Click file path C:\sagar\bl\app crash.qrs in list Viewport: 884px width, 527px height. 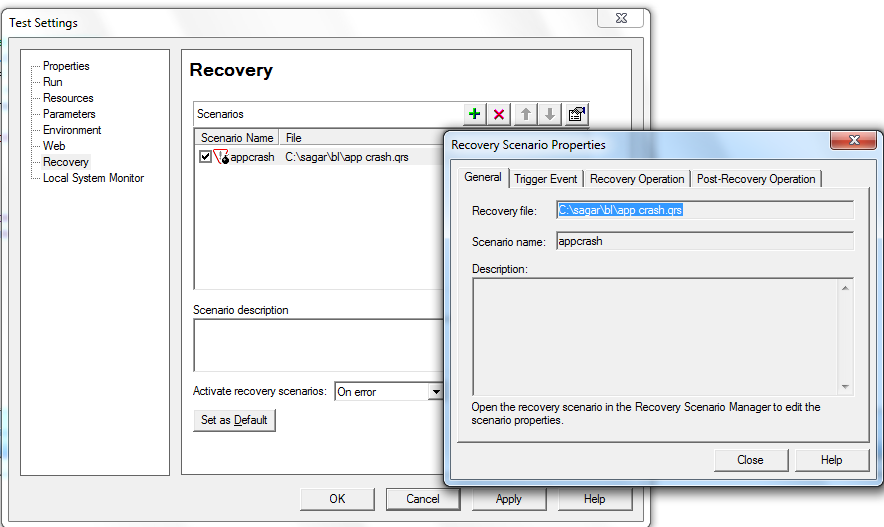(347, 157)
